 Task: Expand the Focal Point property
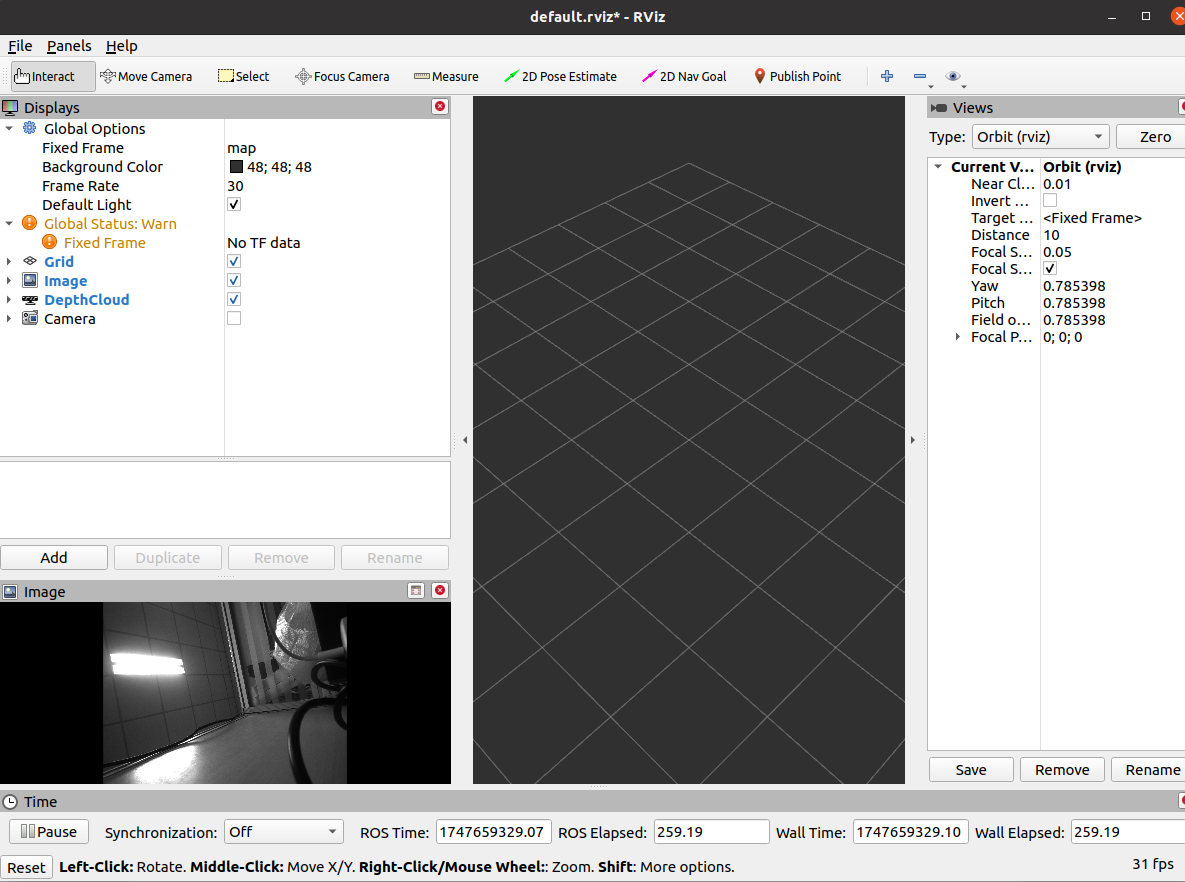[958, 337]
